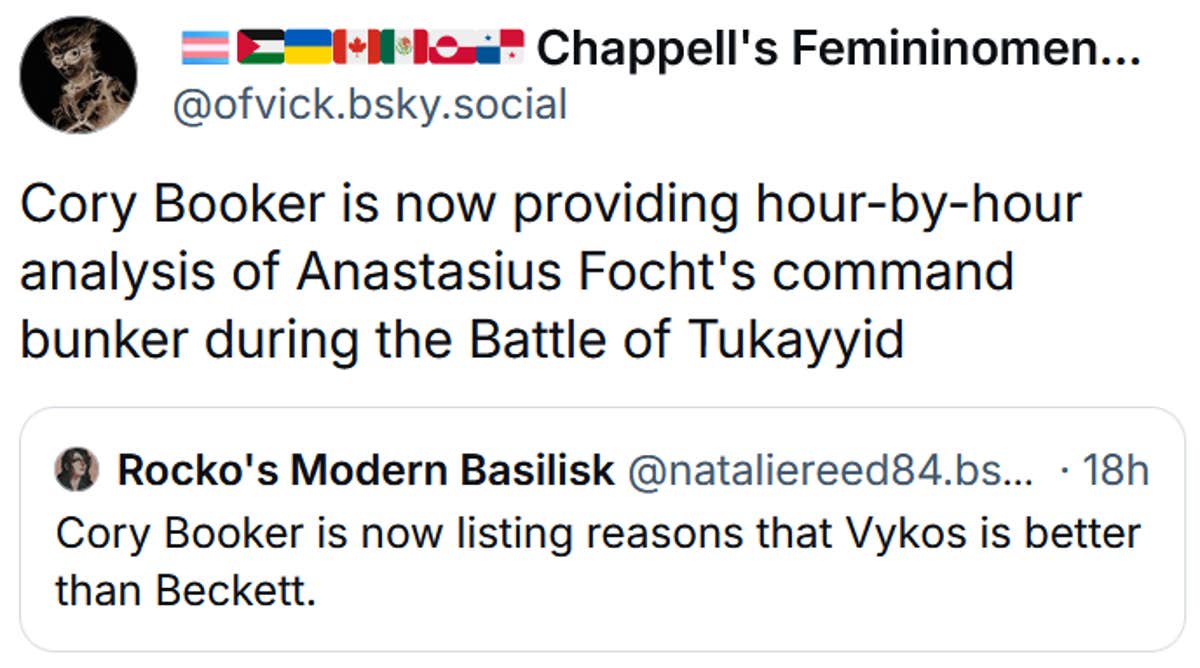Click the word "Vykos" in quoted post
The height and width of the screenshot is (668, 1200).
tap(900, 533)
